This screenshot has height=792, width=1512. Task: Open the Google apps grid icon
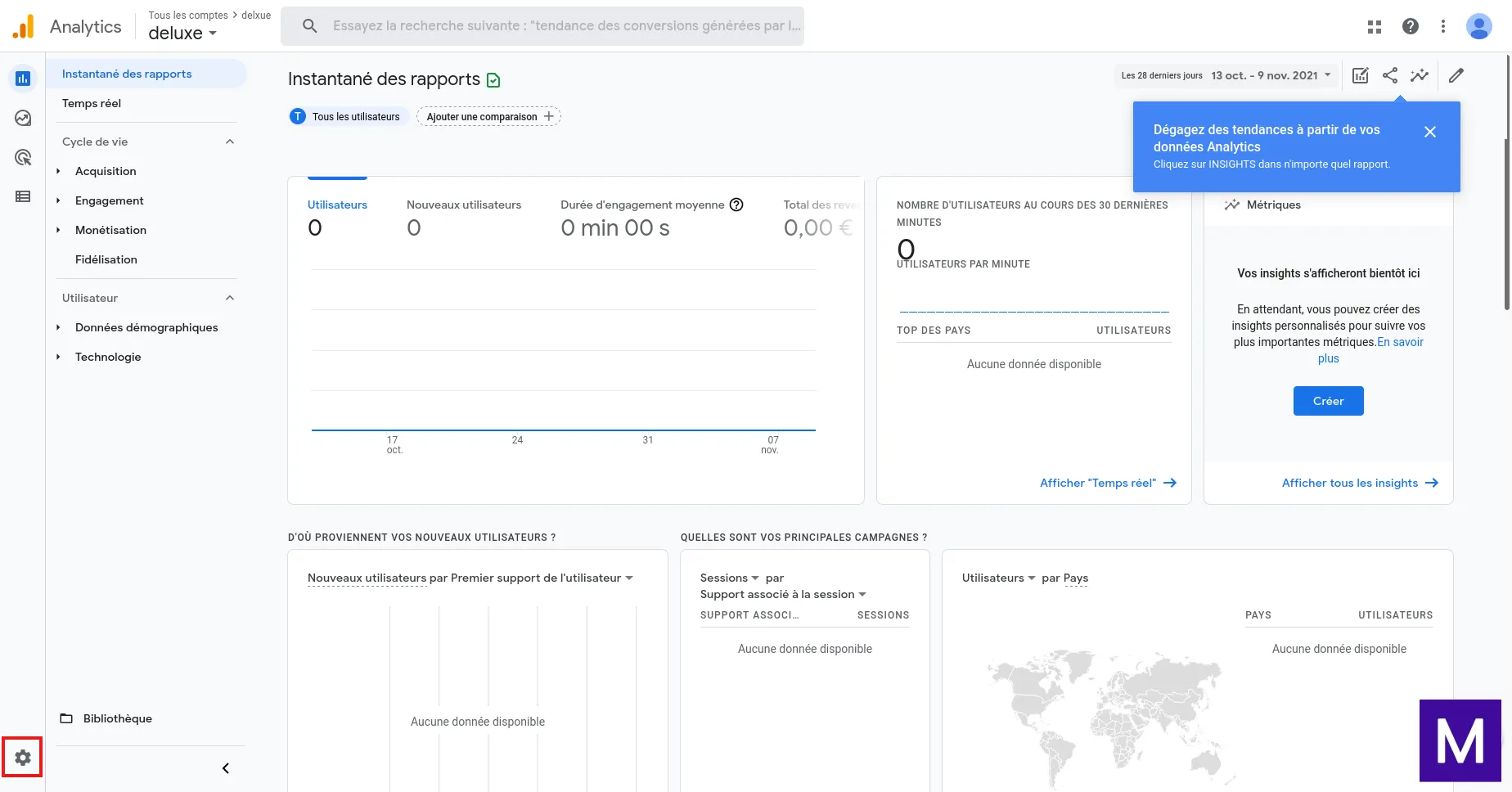[x=1375, y=26]
